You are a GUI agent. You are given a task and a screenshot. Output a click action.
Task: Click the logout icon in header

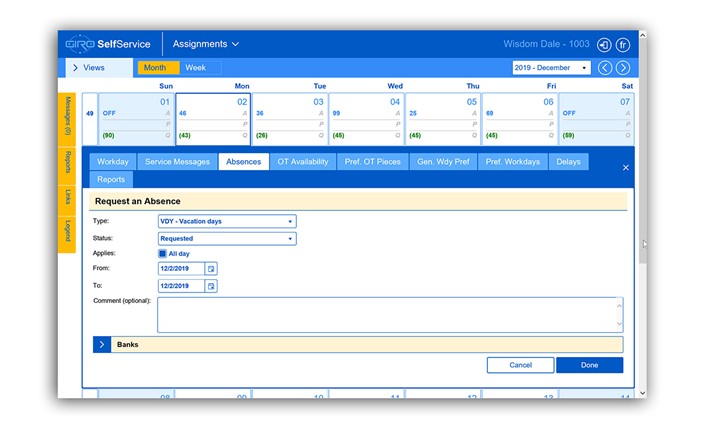(604, 45)
